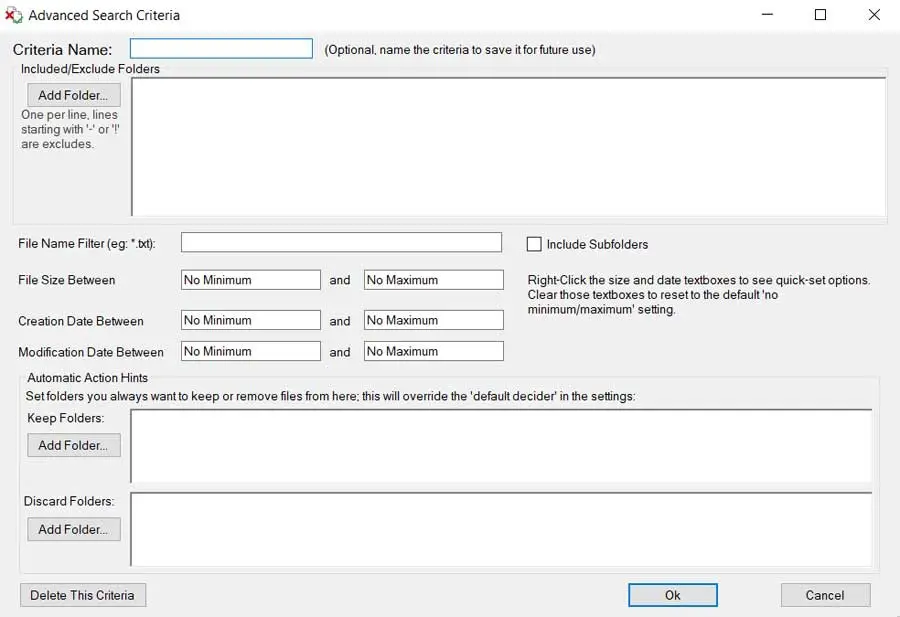Click the Creation Date maximum field
Image resolution: width=900 pixels, height=617 pixels.
point(433,320)
